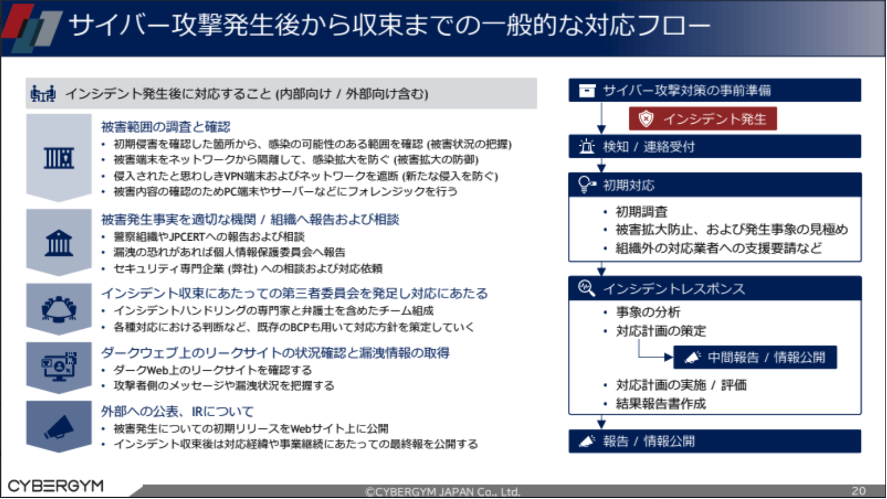Click the 対応計画の策定 bullet
This screenshot has width=887, height=499.
click(x=661, y=331)
